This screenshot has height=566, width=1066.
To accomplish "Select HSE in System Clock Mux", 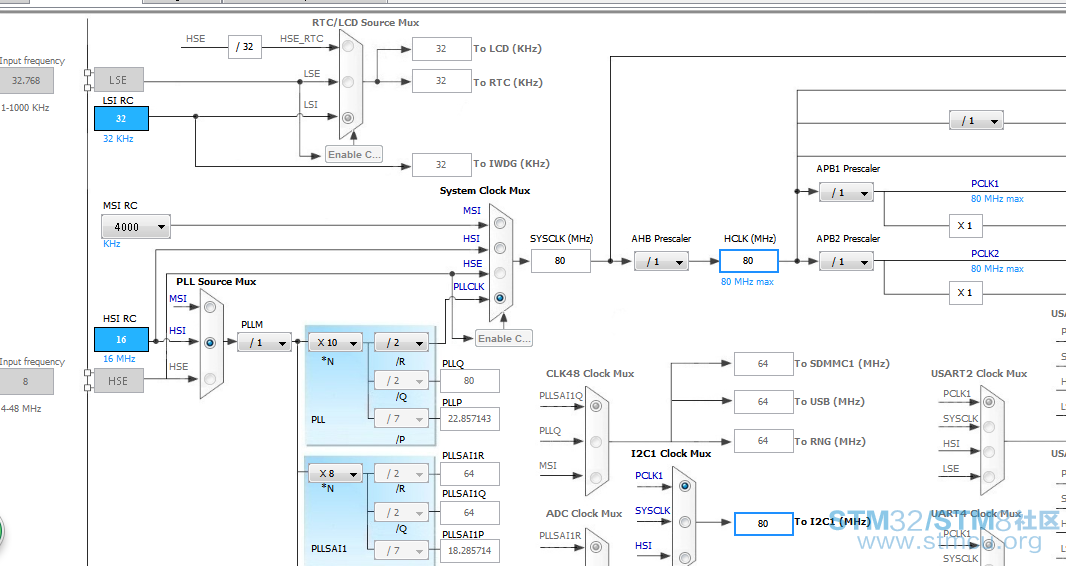I will pos(500,273).
